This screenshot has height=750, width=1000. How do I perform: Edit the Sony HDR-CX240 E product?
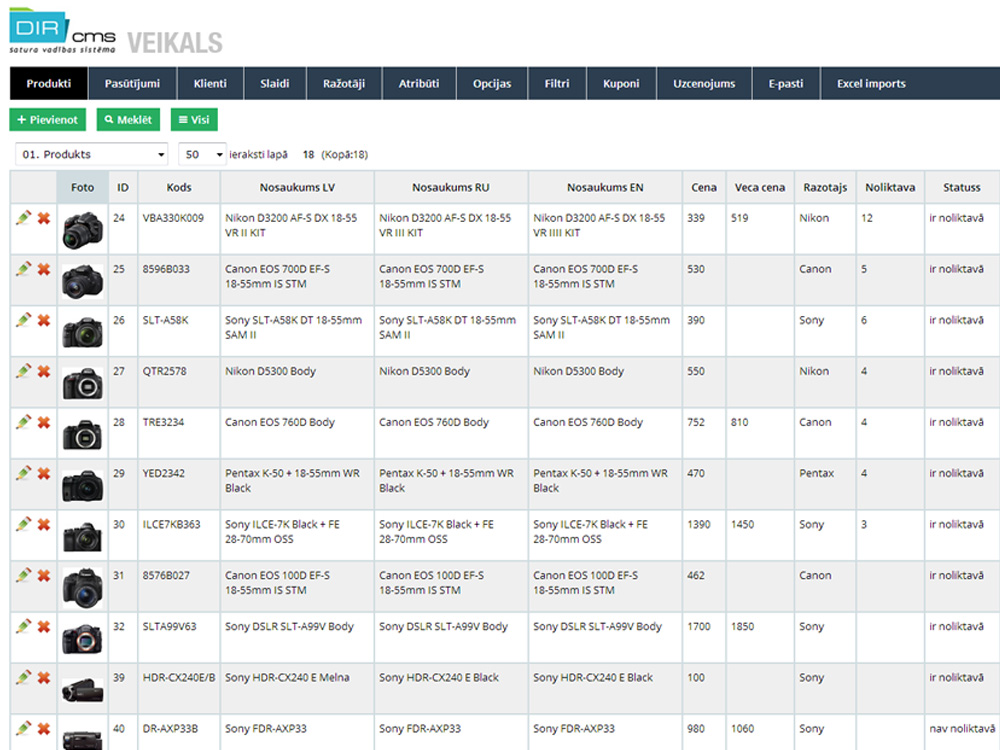(24, 677)
